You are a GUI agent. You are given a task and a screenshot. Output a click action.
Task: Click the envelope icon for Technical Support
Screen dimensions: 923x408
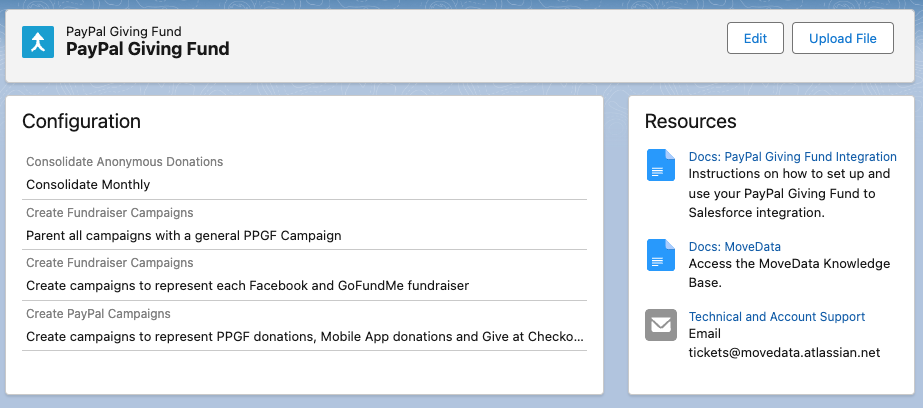point(660,325)
